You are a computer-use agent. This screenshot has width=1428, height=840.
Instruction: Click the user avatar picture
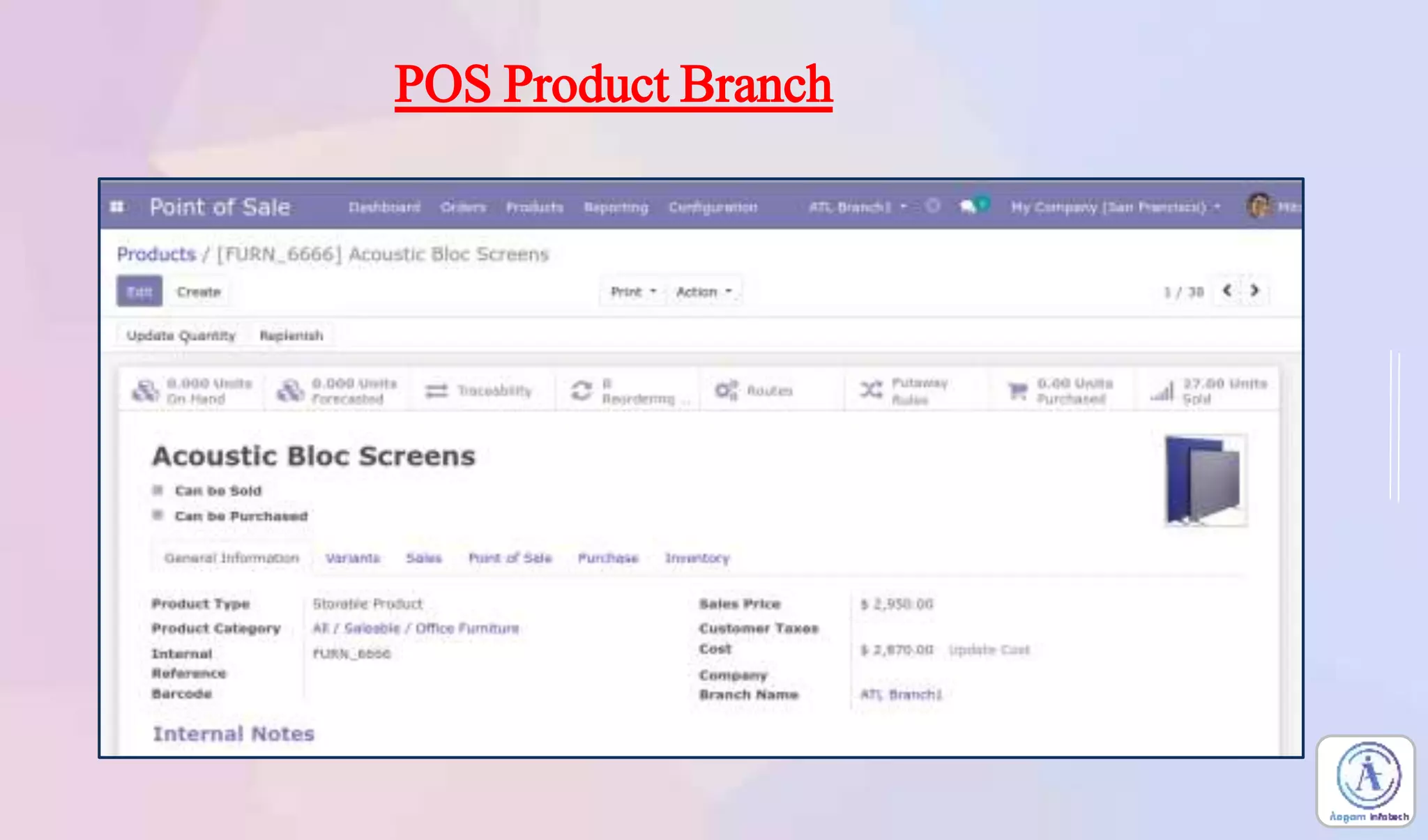[x=1259, y=206]
